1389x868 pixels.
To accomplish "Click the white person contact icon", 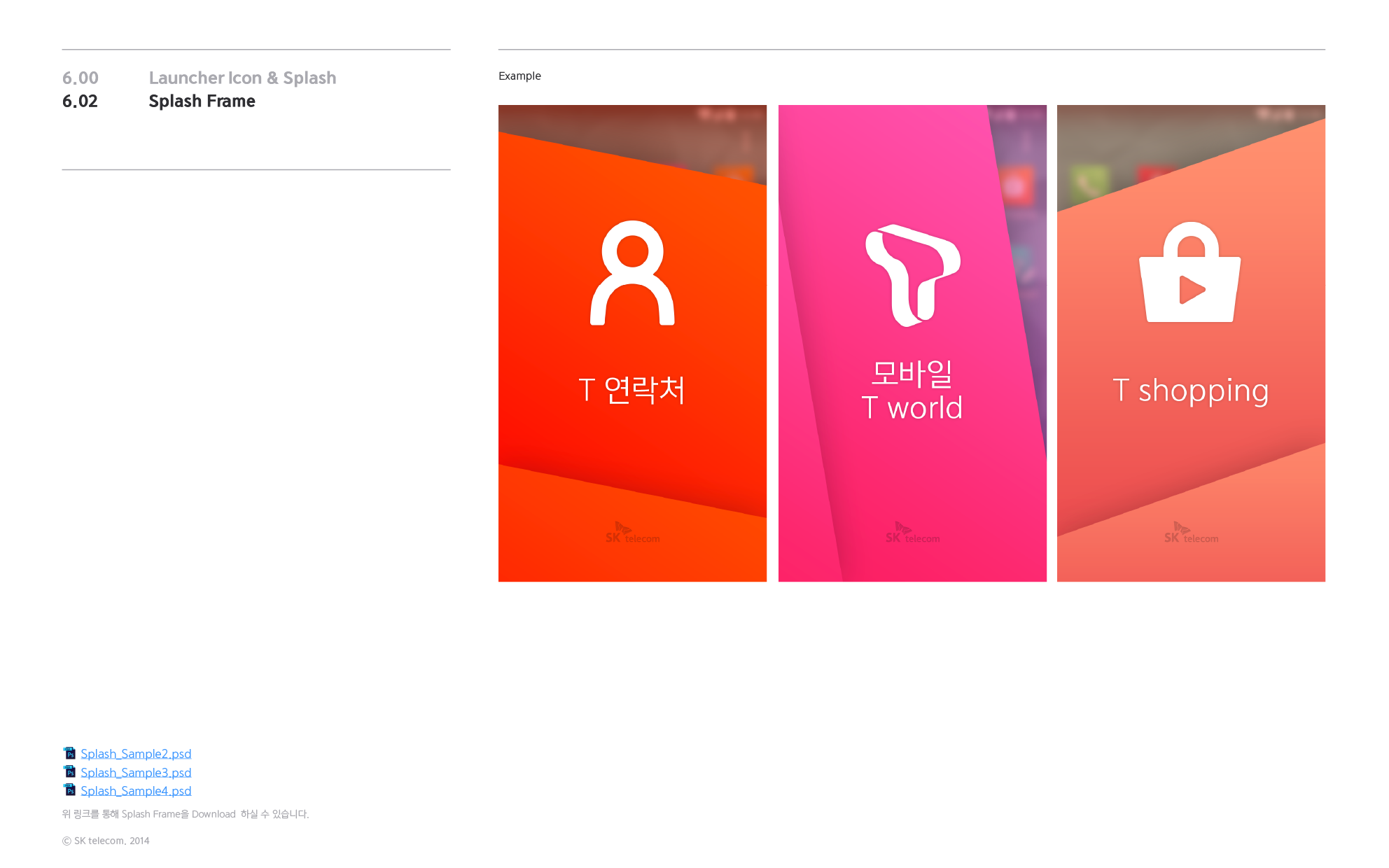I will point(632,273).
